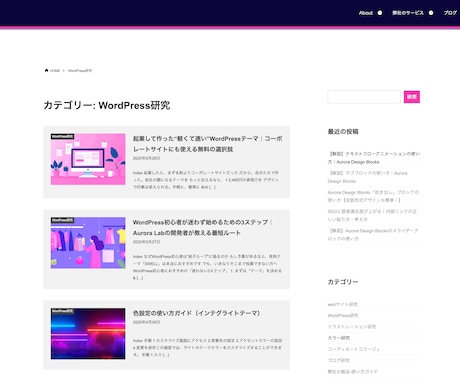
Task: Click WordPress研究 tag on neon thumbnail
Action: [62, 311]
